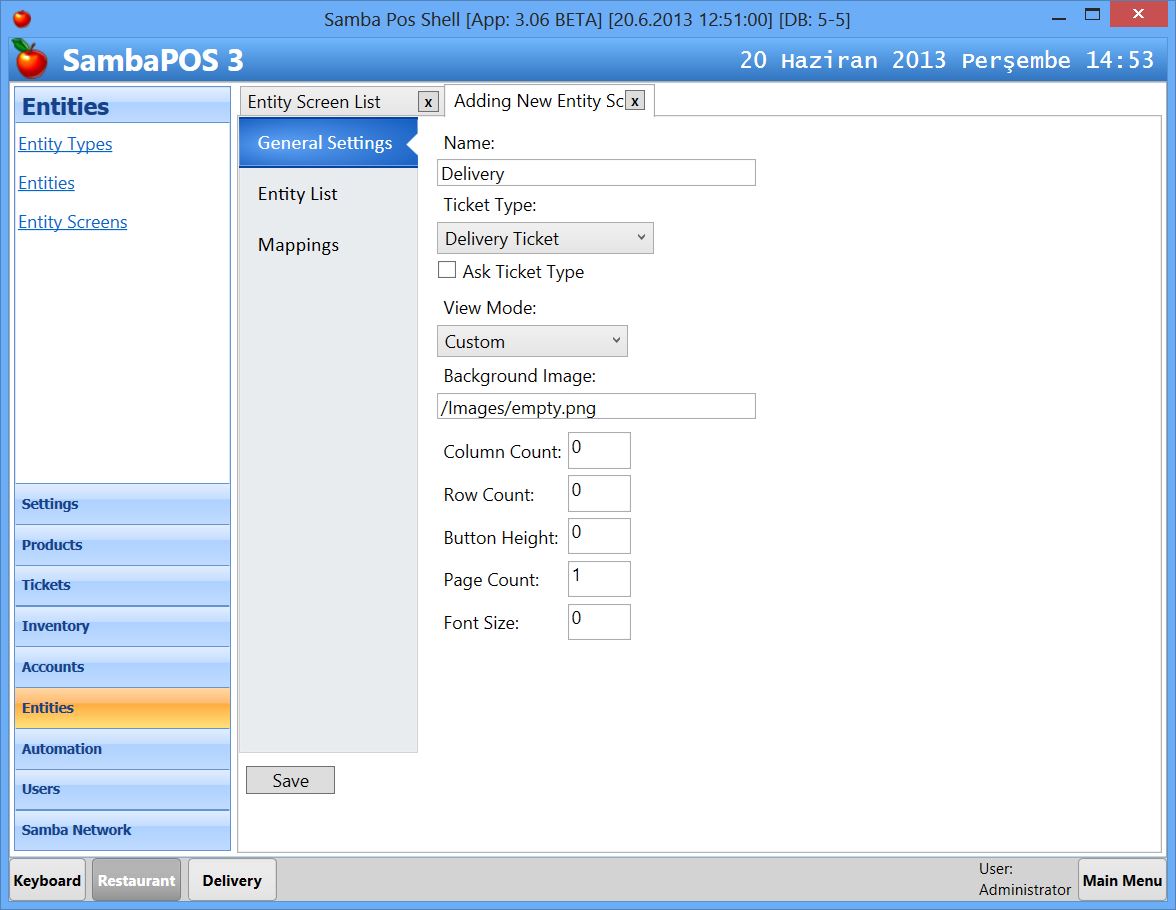Open the Keyboard from the bottom bar
This screenshot has height=910, width=1176.
47,880
